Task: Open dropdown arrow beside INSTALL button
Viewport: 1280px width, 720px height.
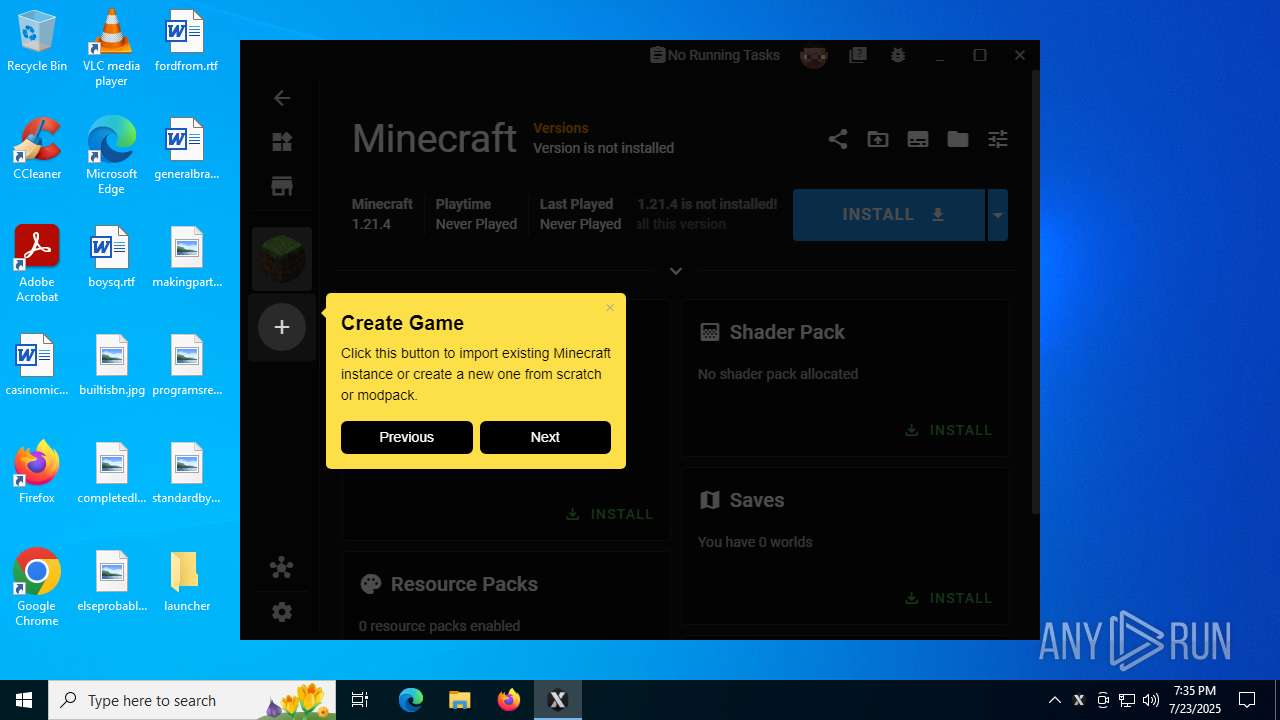Action: [998, 215]
